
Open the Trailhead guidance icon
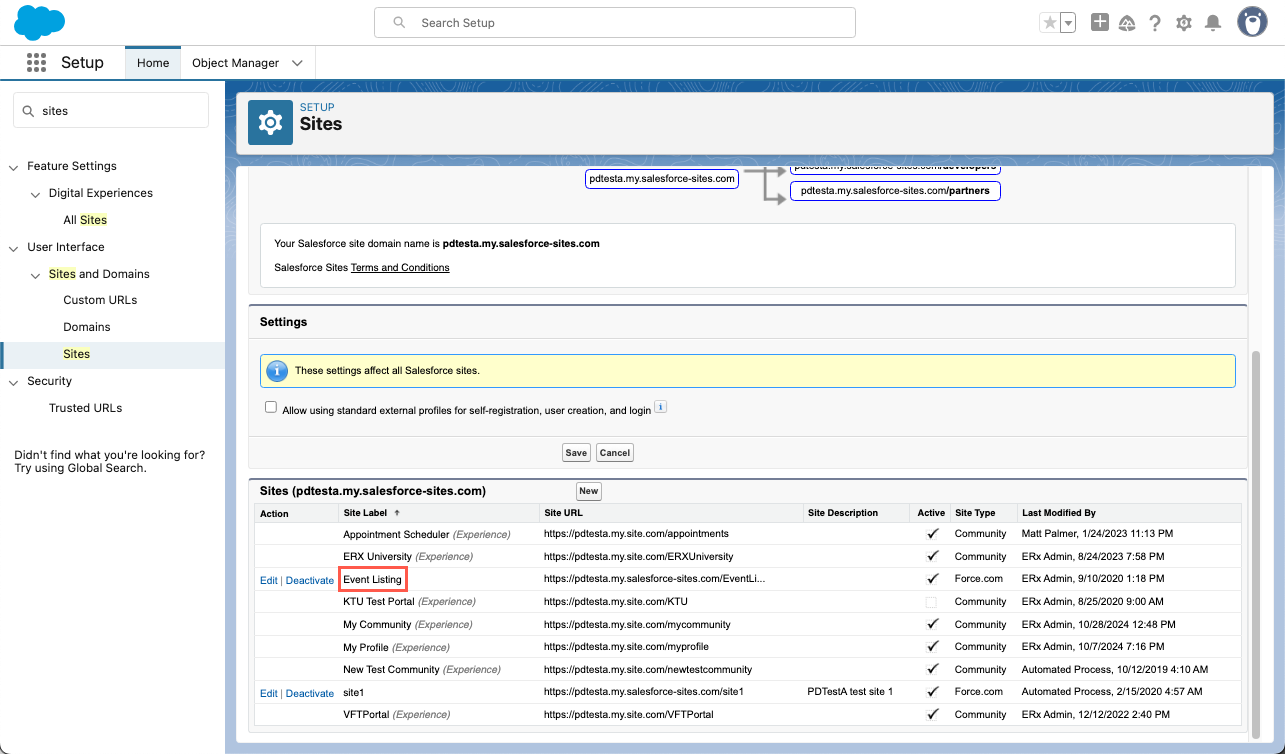click(x=1127, y=23)
